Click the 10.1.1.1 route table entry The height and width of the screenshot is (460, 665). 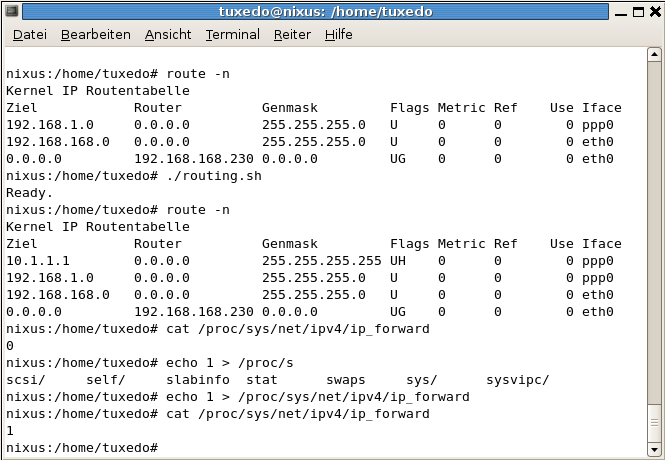click(x=34, y=260)
